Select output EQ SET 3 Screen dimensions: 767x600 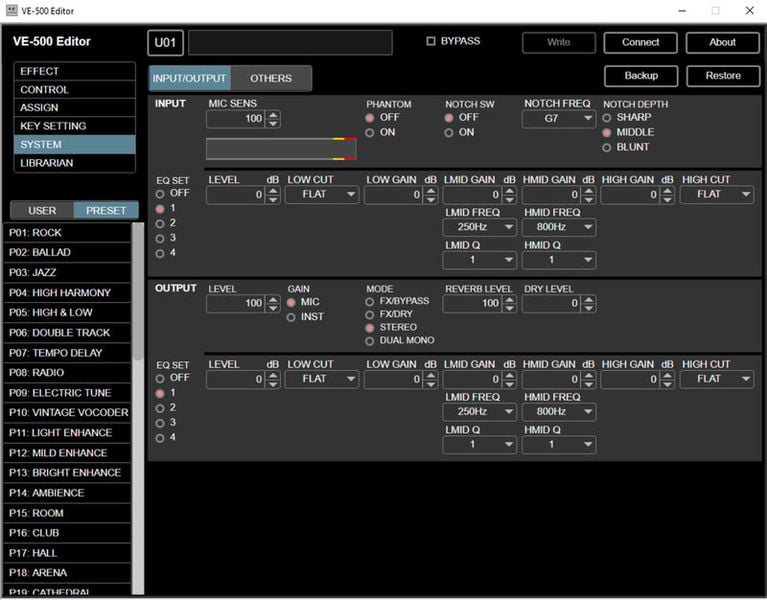point(160,423)
